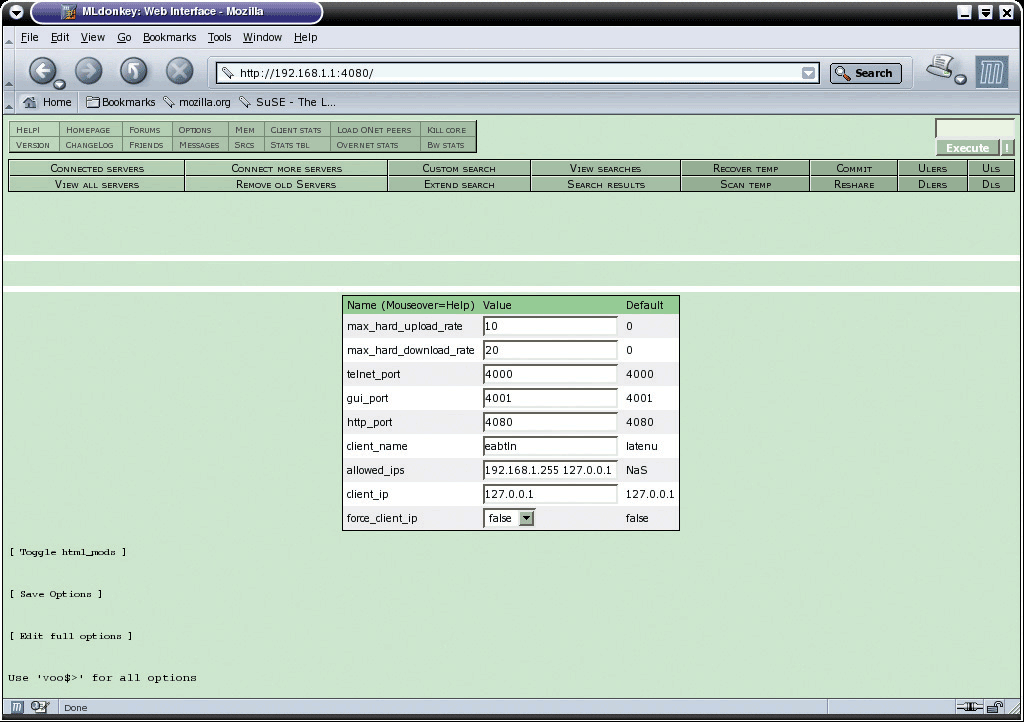The height and width of the screenshot is (722, 1024).
Task: Open the Window menu
Action: (262, 37)
